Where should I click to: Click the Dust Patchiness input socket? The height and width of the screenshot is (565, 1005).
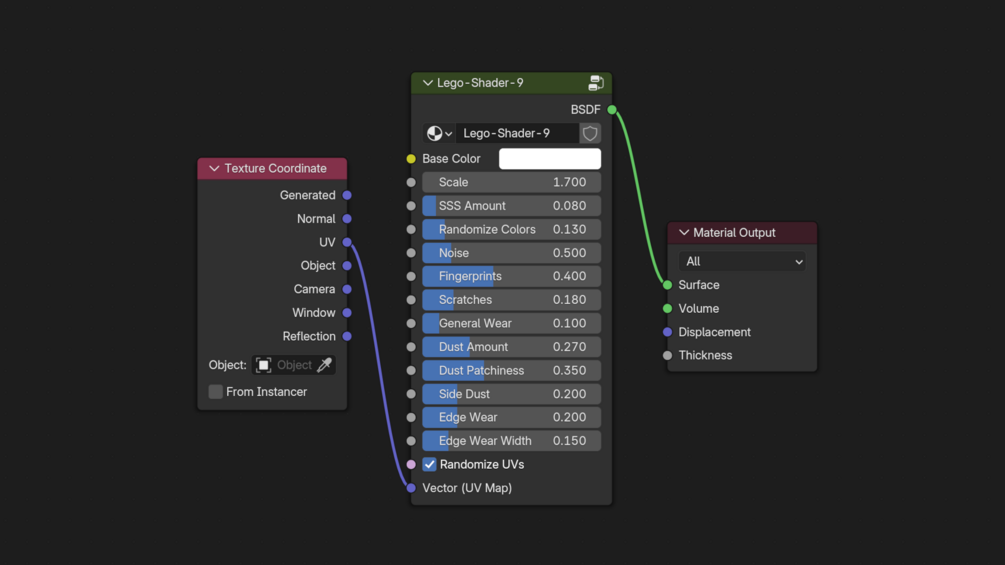click(x=411, y=370)
